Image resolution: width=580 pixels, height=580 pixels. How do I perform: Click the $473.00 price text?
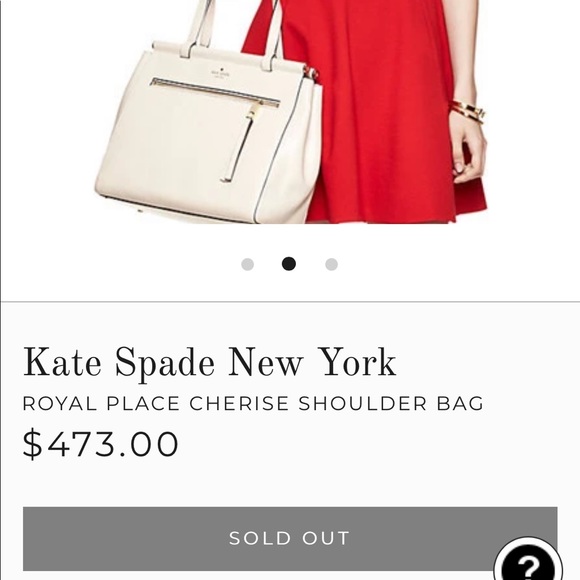tap(101, 444)
